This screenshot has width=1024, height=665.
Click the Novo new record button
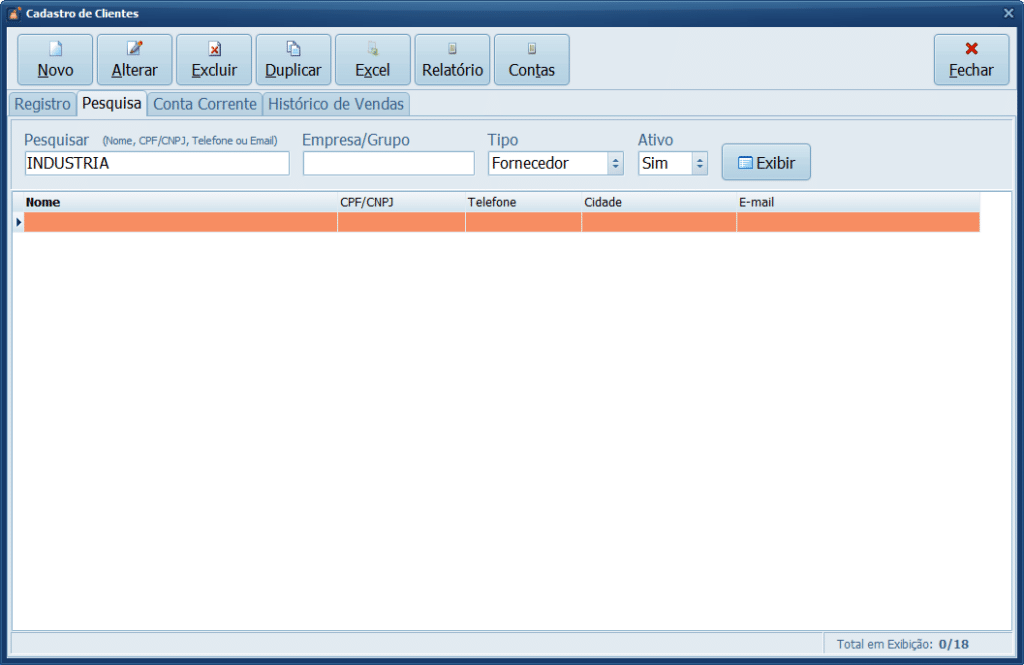coord(55,60)
